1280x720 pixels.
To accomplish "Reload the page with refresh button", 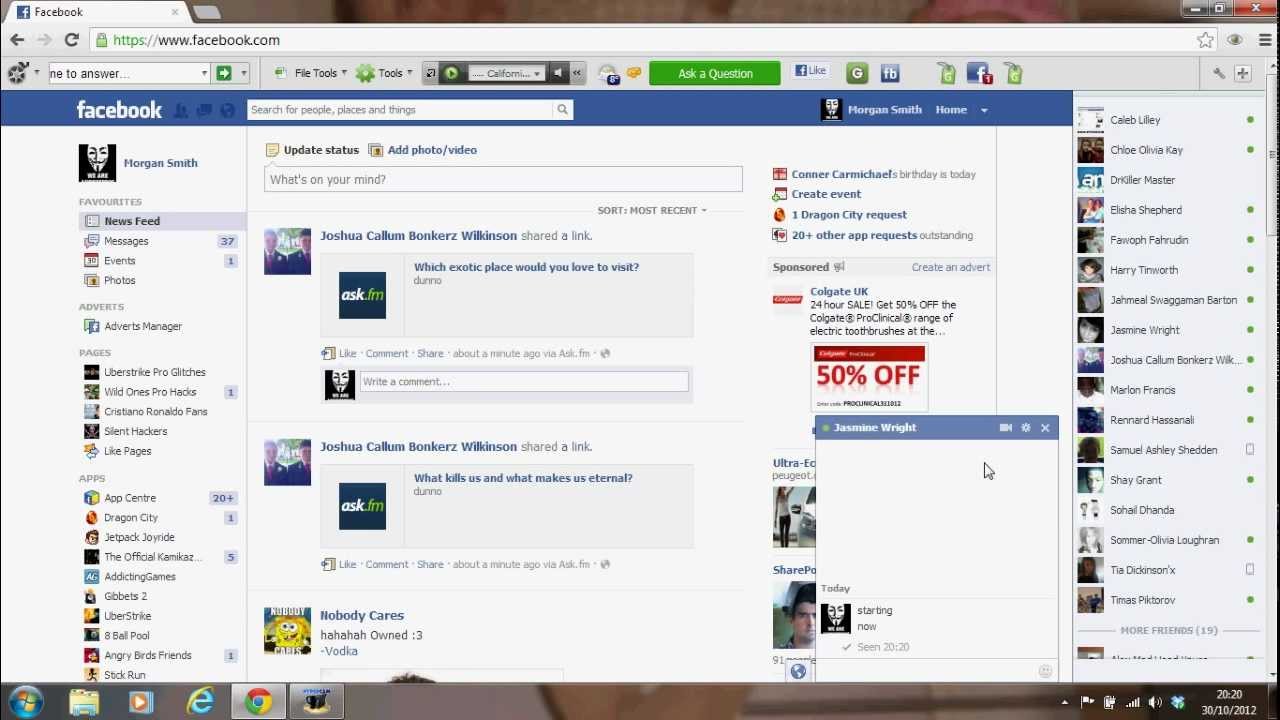I will [x=71, y=40].
